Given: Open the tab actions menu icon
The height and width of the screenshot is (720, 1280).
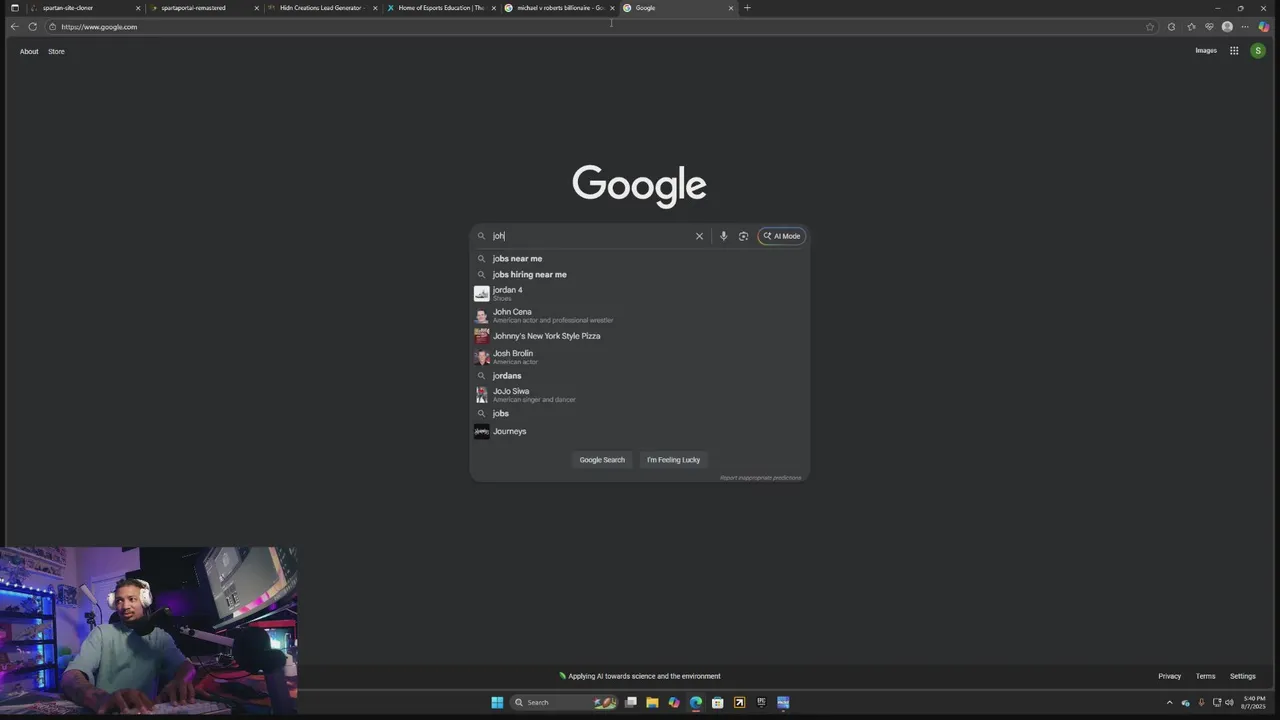Looking at the screenshot, I should coord(14,8).
